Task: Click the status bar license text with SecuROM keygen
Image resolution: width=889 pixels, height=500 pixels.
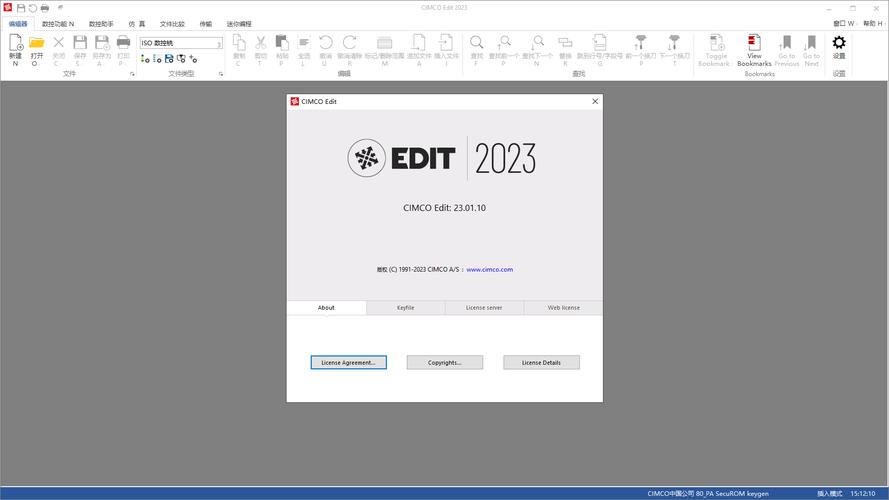Action: (708, 494)
